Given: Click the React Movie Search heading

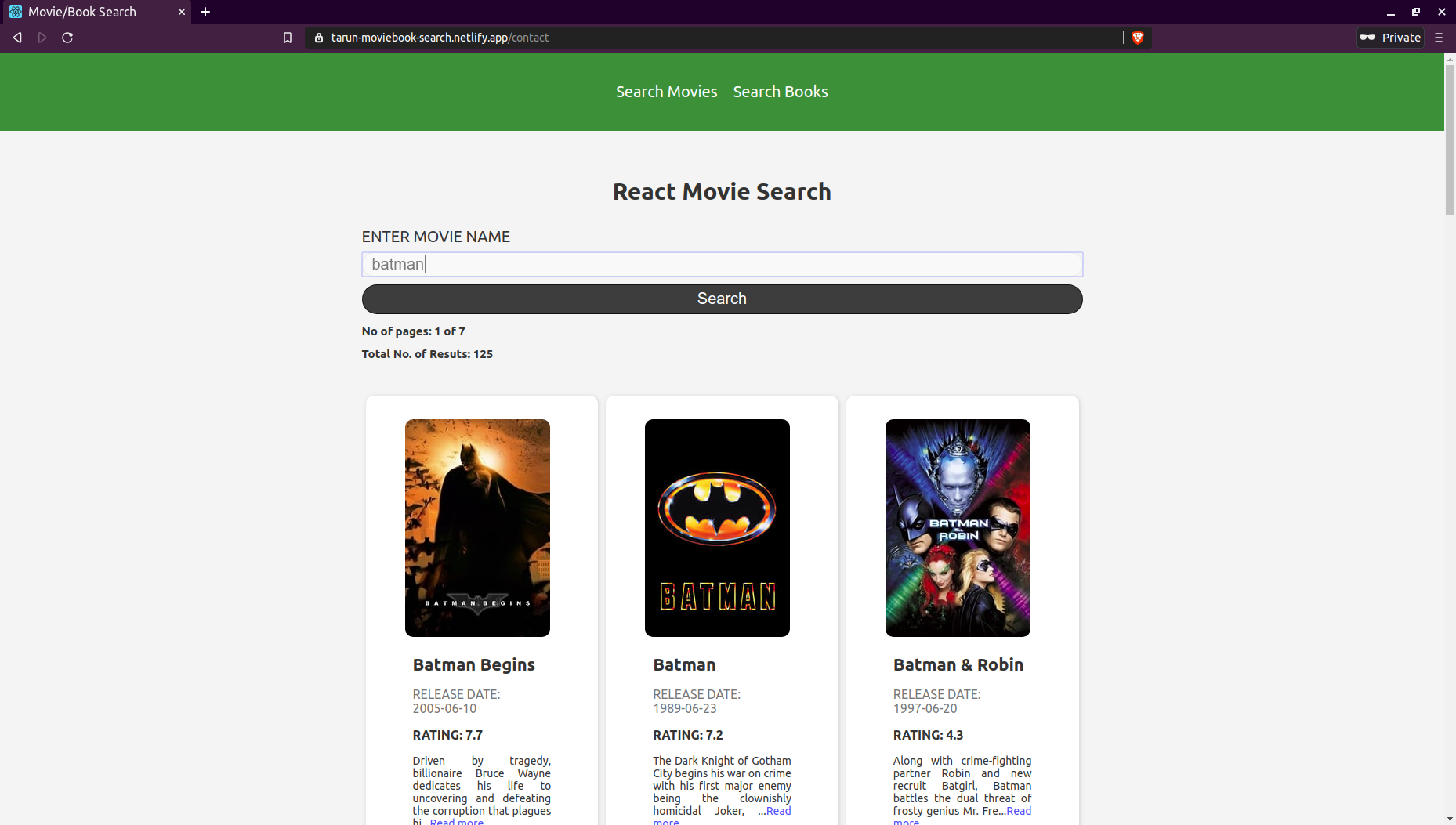Looking at the screenshot, I should 722,192.
